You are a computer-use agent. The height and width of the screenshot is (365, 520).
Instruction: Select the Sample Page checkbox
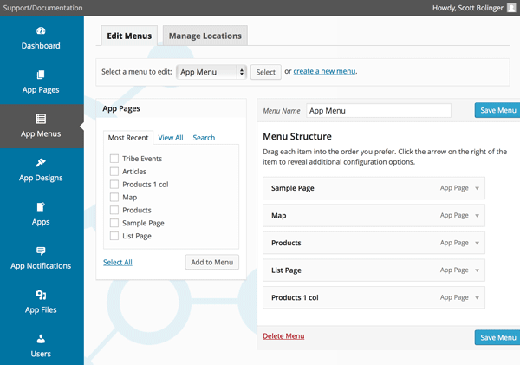114,223
